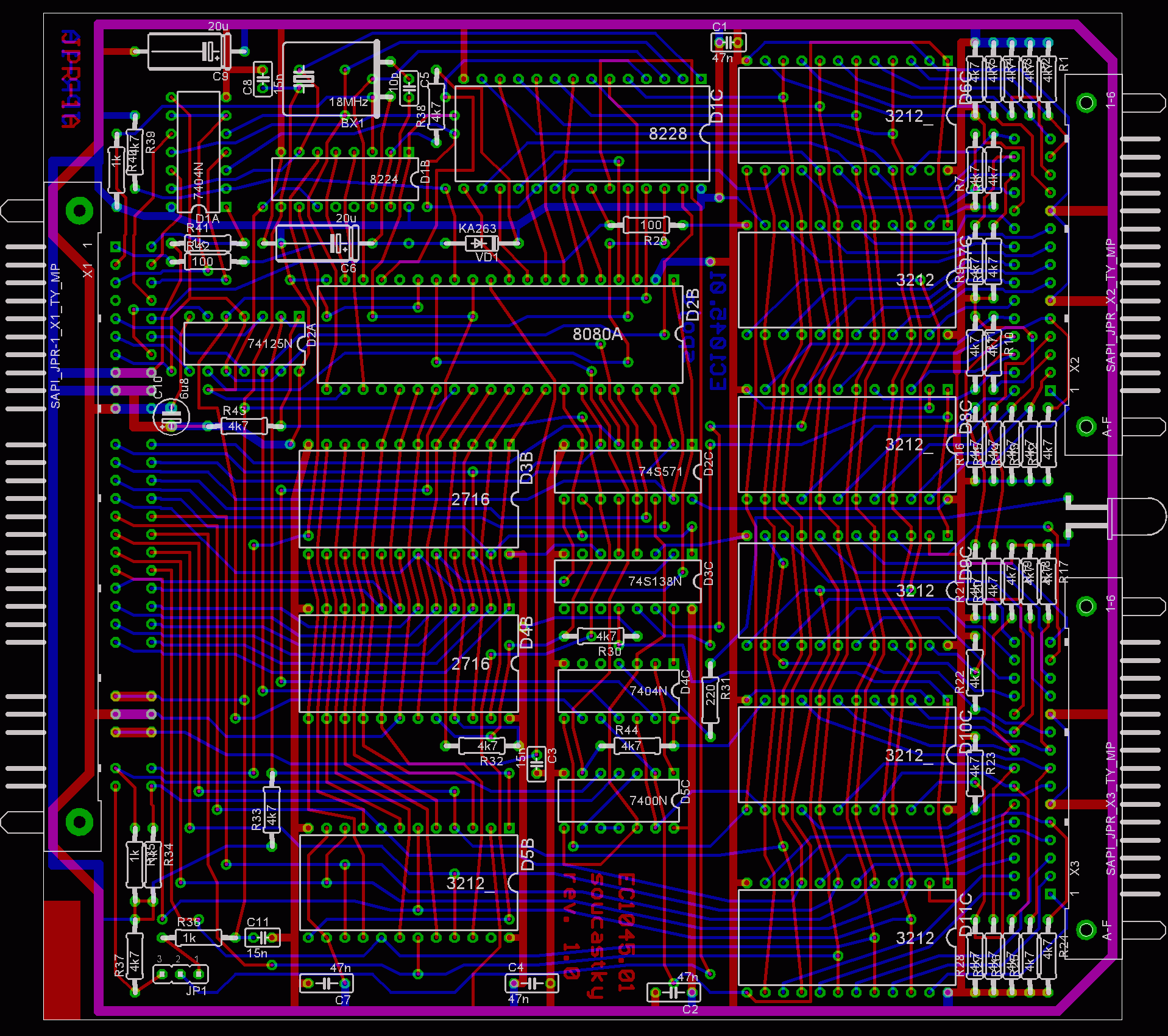Select the 20u capacitor C9
Screen dimensions: 1168x1036
click(x=189, y=52)
